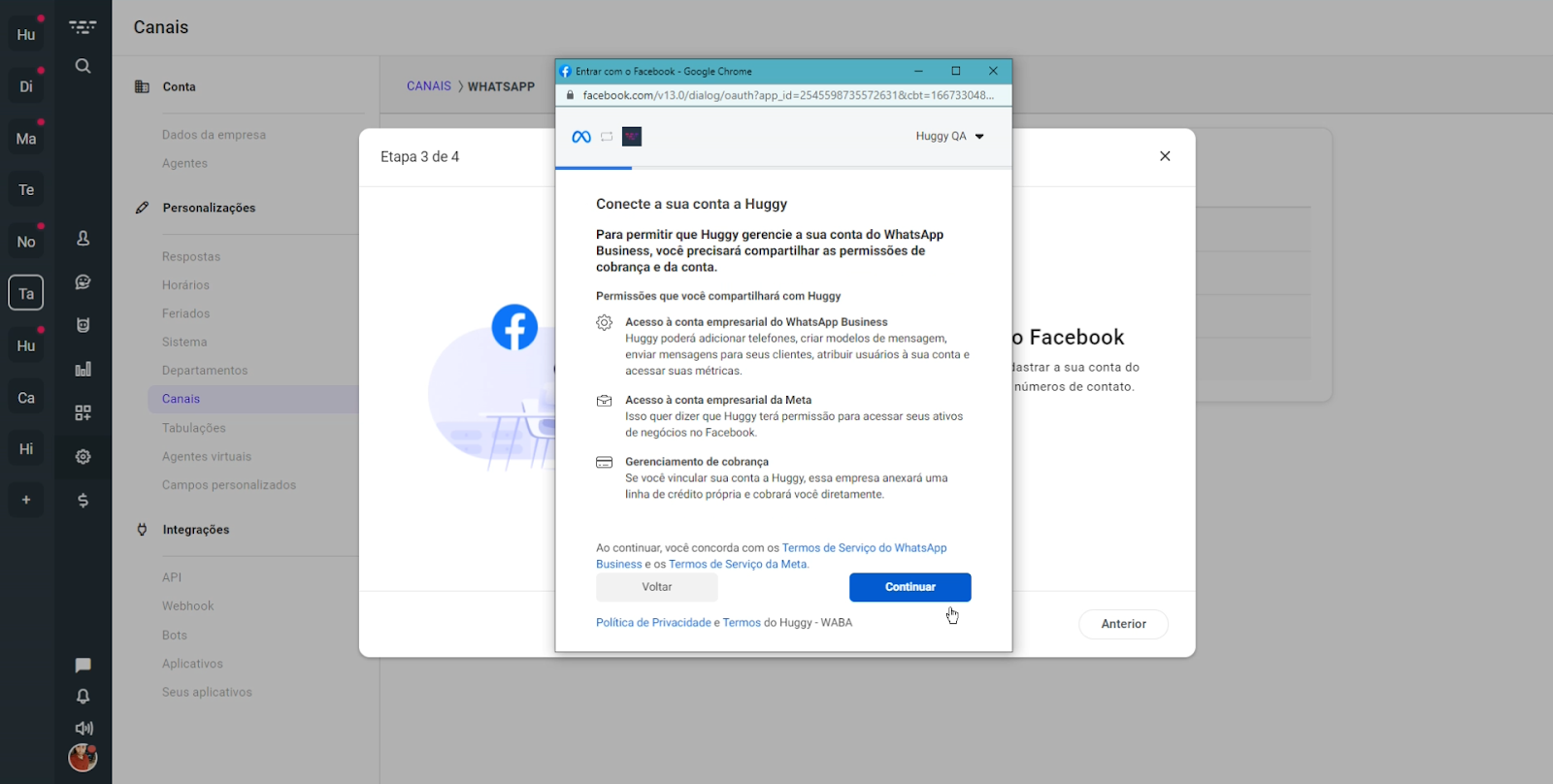Open the Seus aplicativos page
Screen dimensions: 1553x784
(207, 692)
